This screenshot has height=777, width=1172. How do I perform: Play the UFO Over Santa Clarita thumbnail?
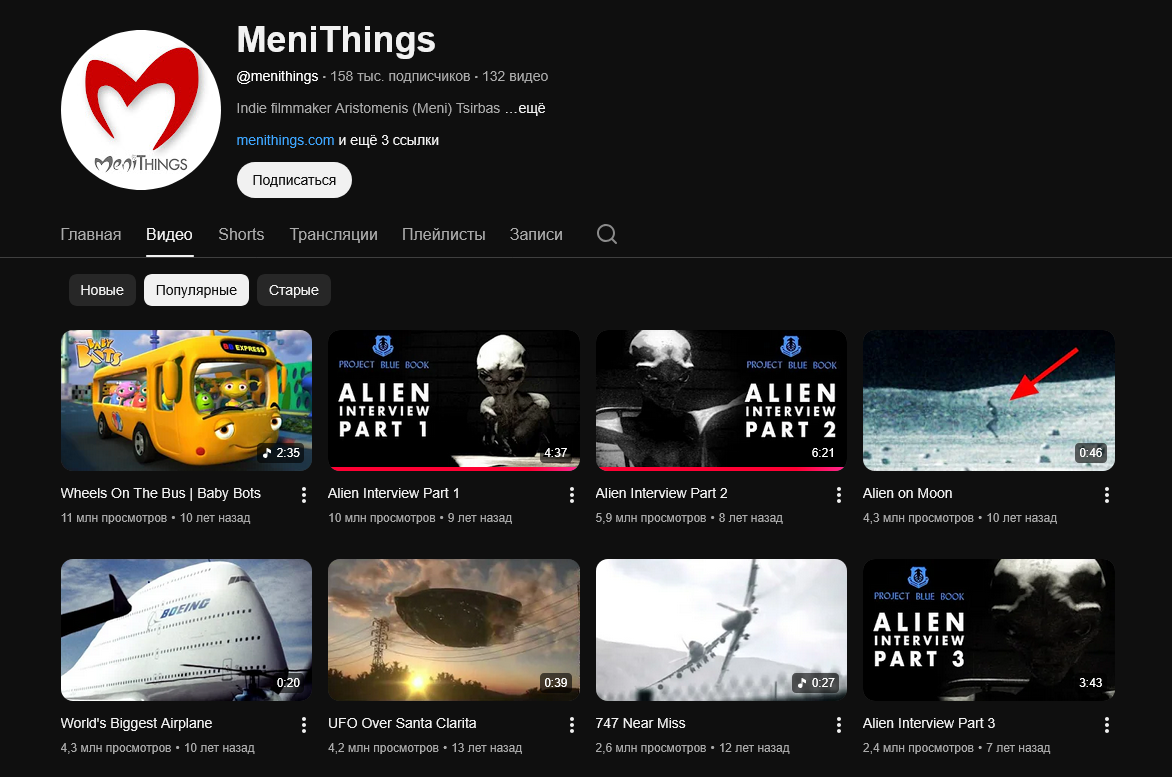pyautogui.click(x=454, y=630)
